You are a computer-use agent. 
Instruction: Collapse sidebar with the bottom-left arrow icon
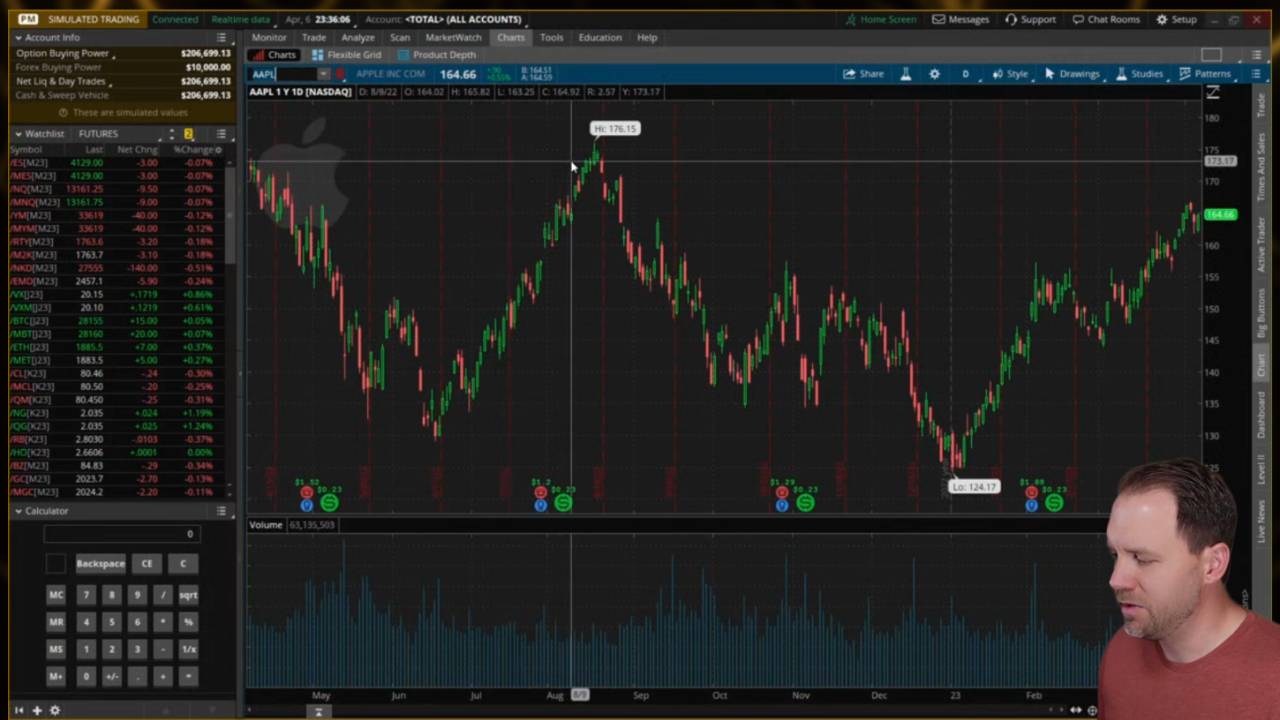tap(18, 710)
